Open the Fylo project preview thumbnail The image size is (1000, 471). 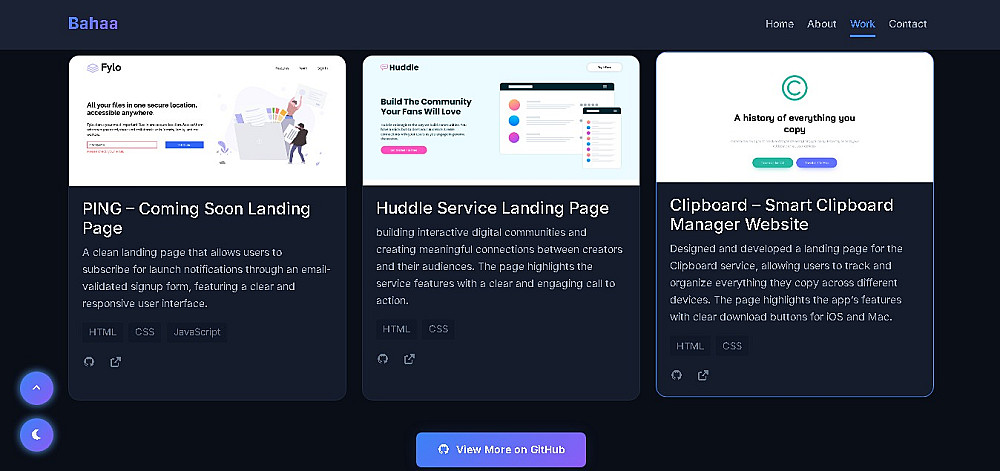click(x=207, y=120)
